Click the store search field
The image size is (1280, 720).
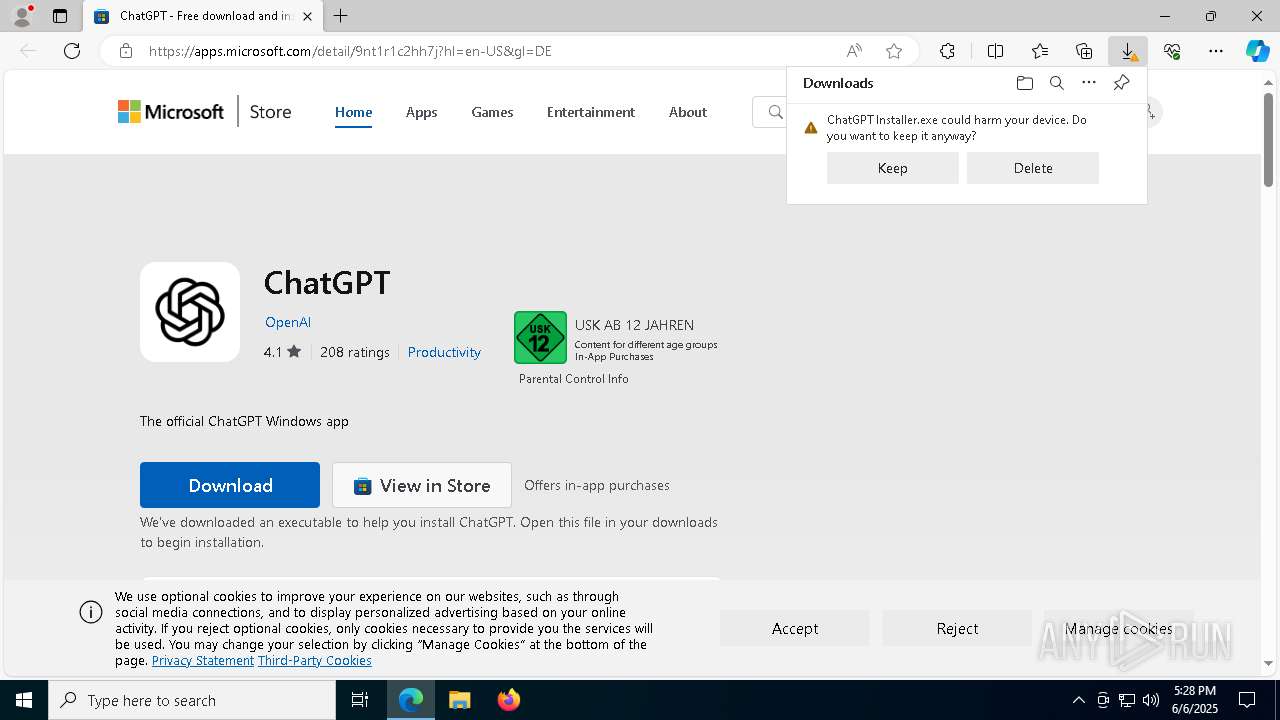770,112
